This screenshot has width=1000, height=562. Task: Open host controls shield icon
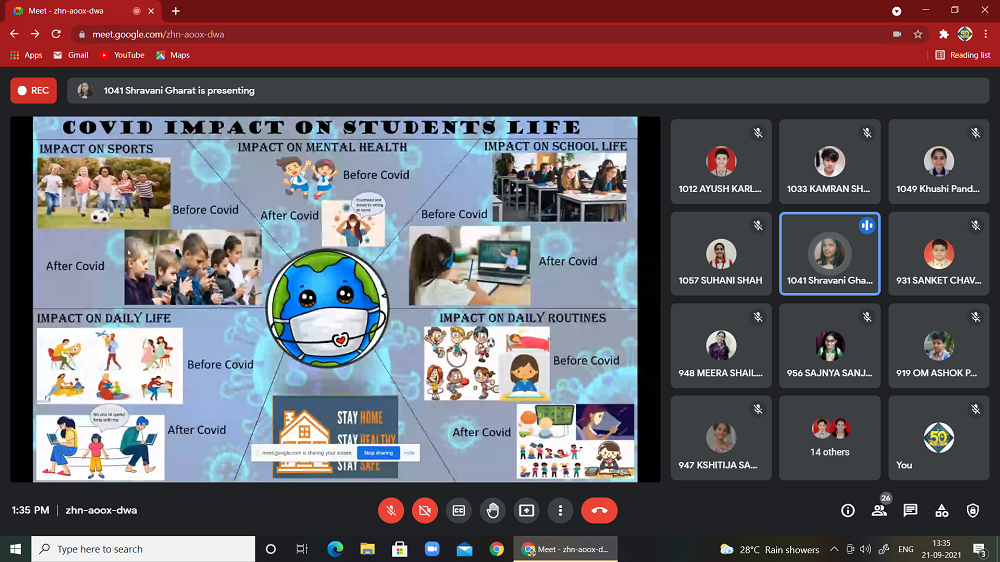pos(973,510)
